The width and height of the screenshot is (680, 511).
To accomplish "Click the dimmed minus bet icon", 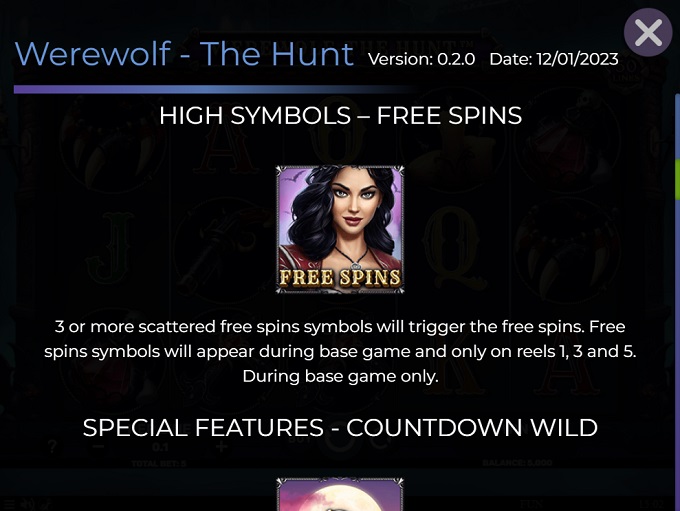I will (x=98, y=446).
